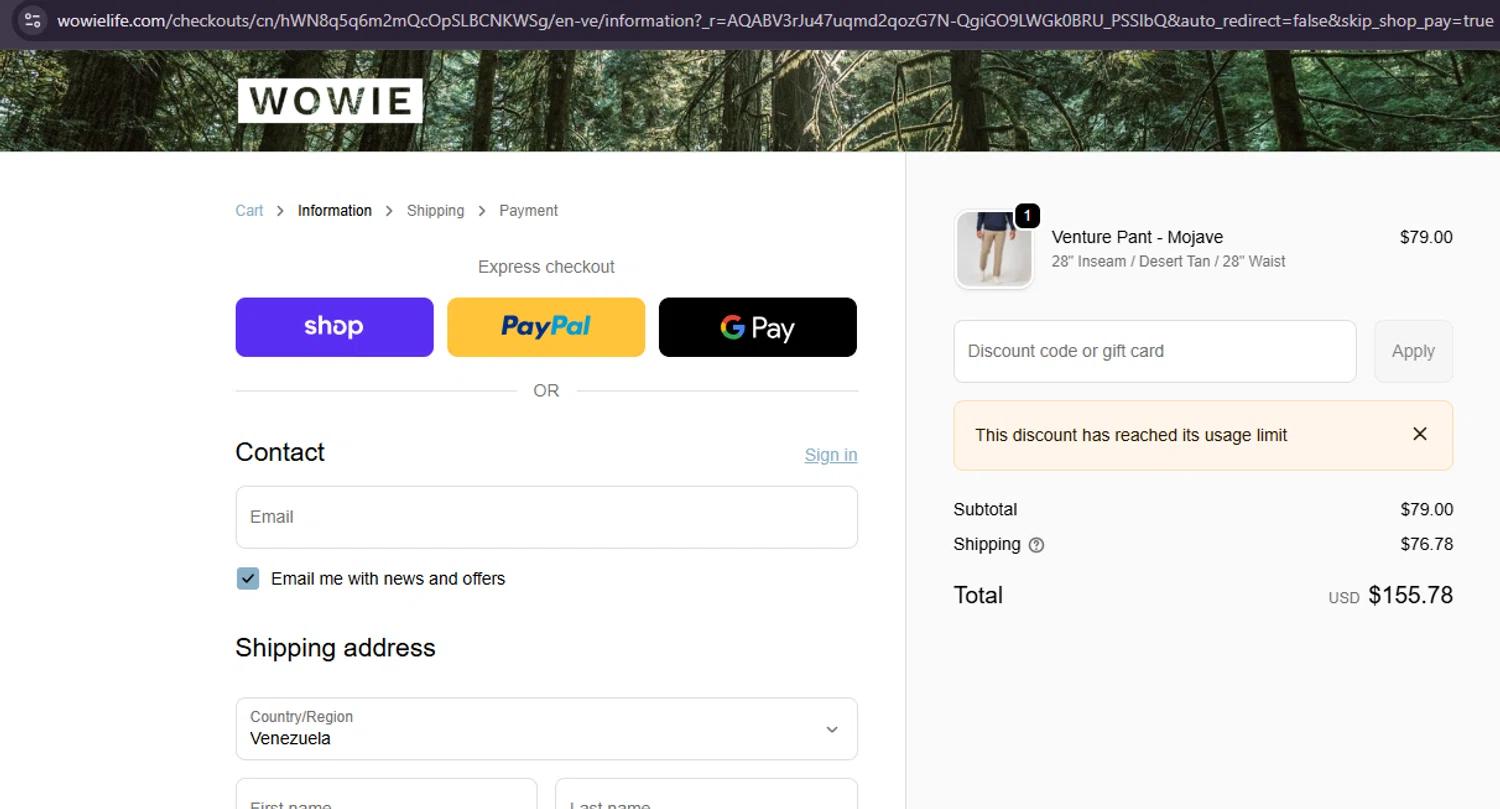
Task: Click the site info icon in address bar
Action: [x=32, y=20]
